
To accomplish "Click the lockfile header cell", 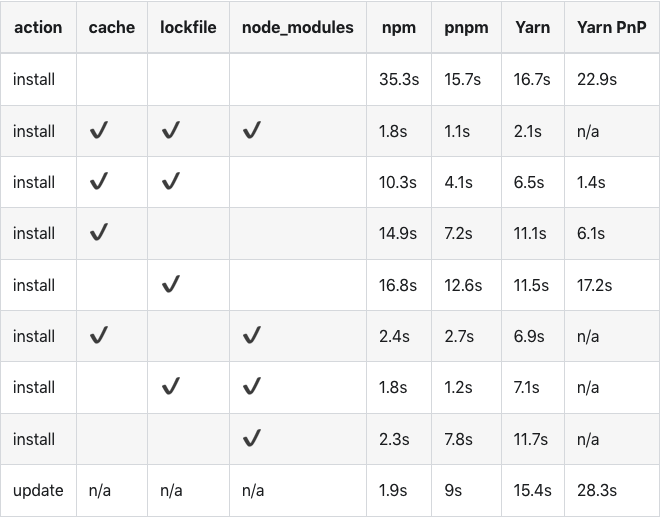I will (x=188, y=28).
